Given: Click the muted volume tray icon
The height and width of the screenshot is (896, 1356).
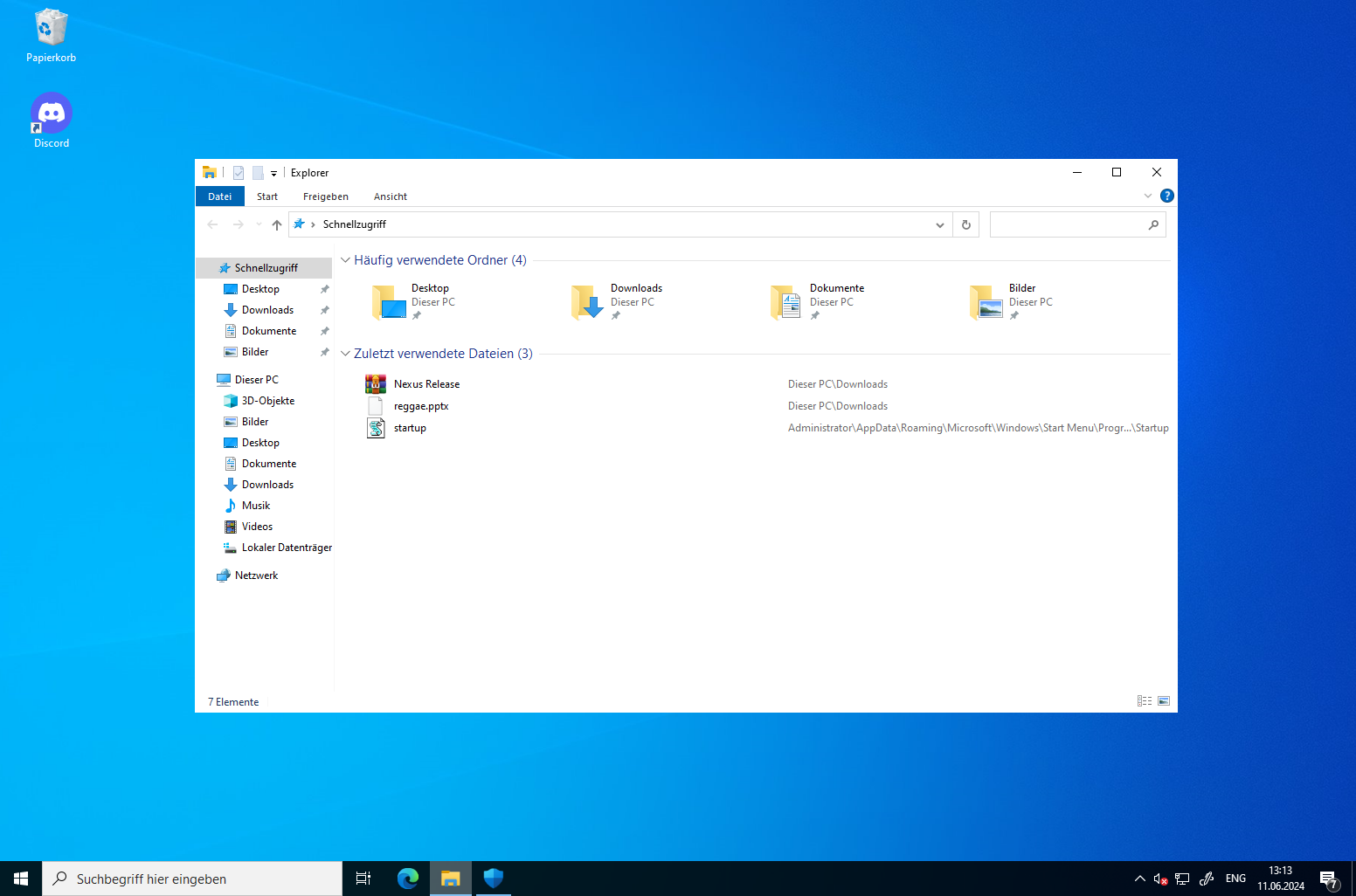Looking at the screenshot, I should [1160, 879].
